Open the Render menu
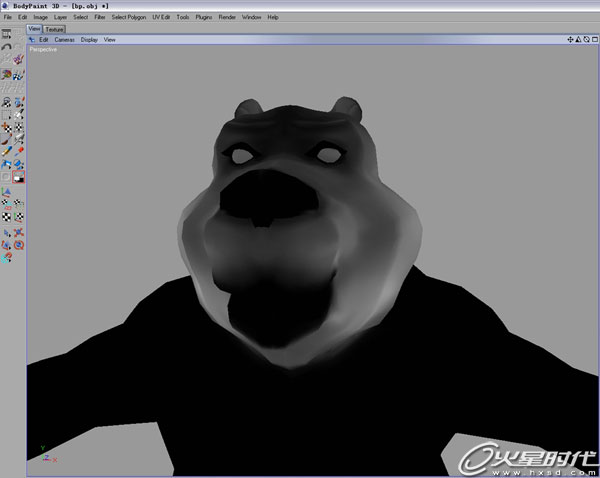This screenshot has width=600, height=478. (x=228, y=17)
